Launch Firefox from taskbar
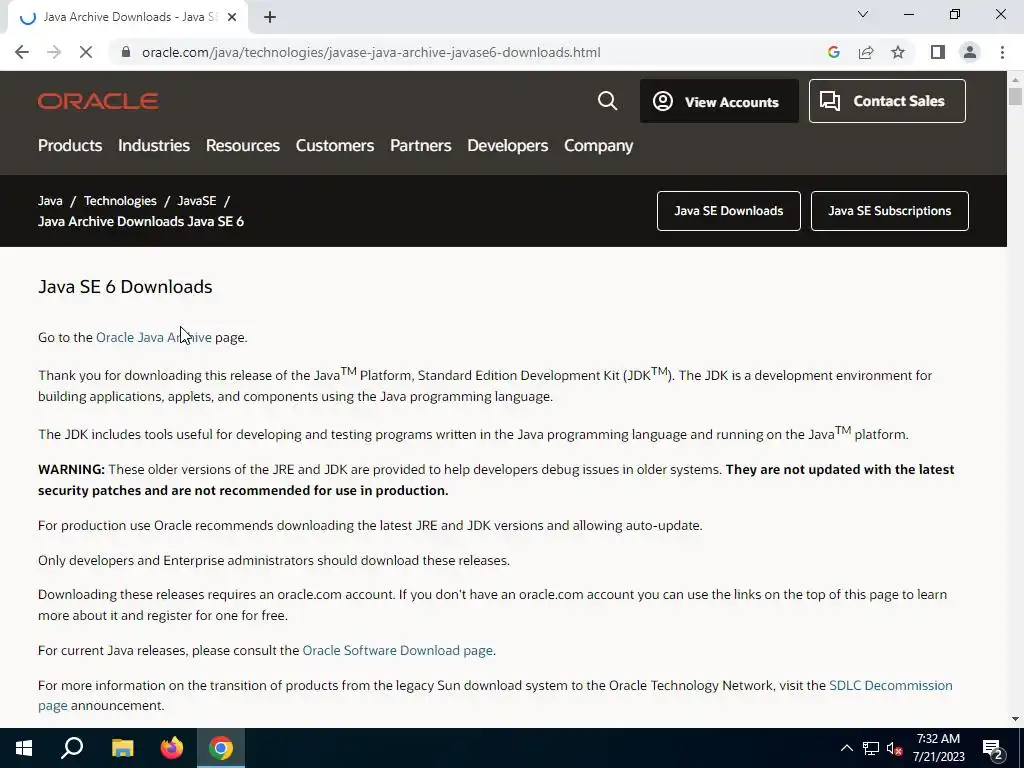The height and width of the screenshot is (768, 1024). (x=172, y=748)
